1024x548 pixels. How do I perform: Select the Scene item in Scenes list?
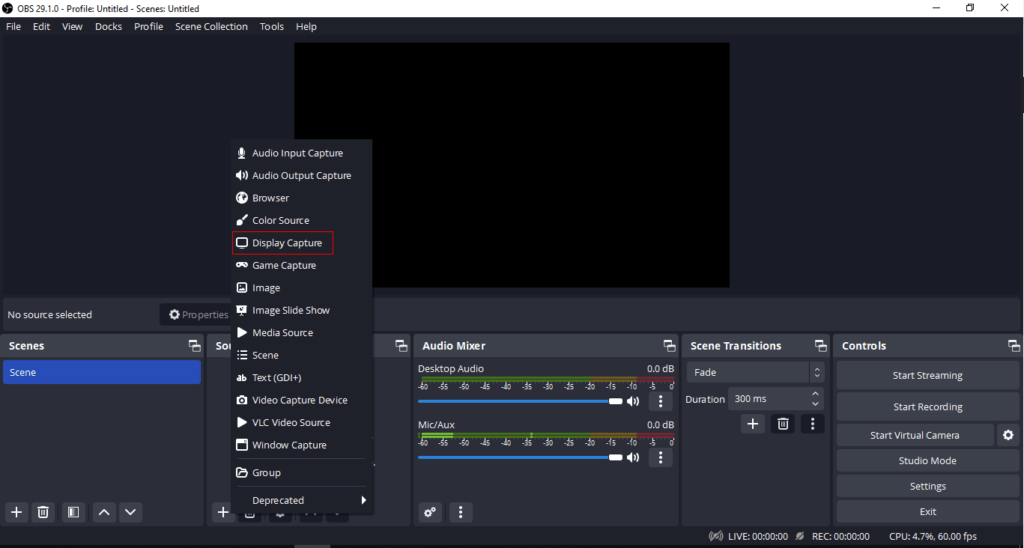(x=102, y=372)
